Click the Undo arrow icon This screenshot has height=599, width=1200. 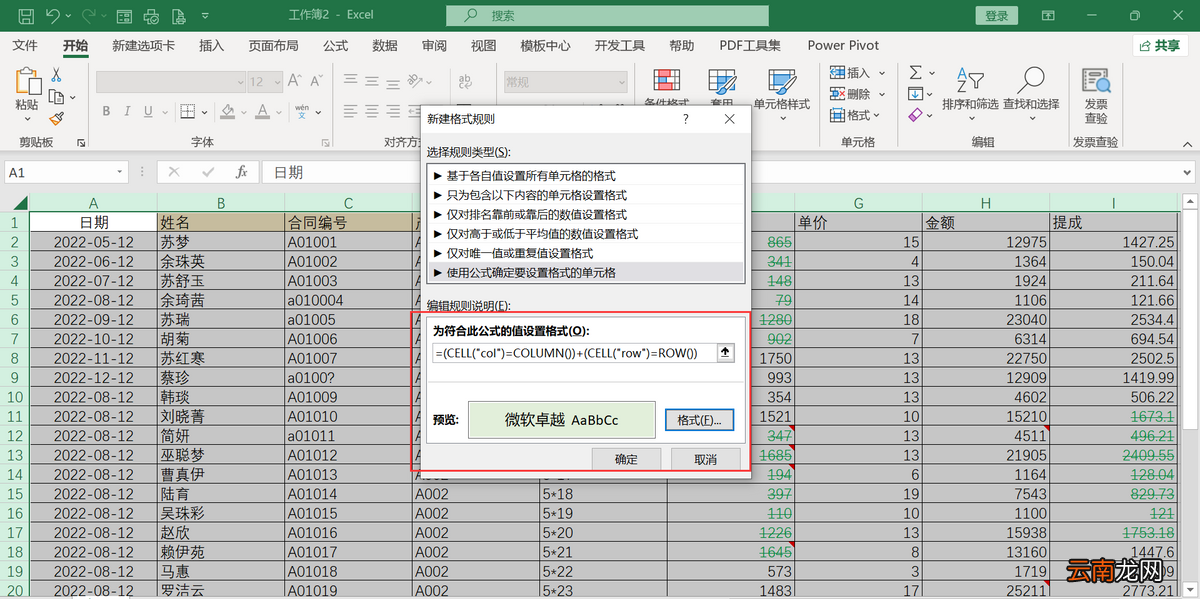[x=53, y=16]
